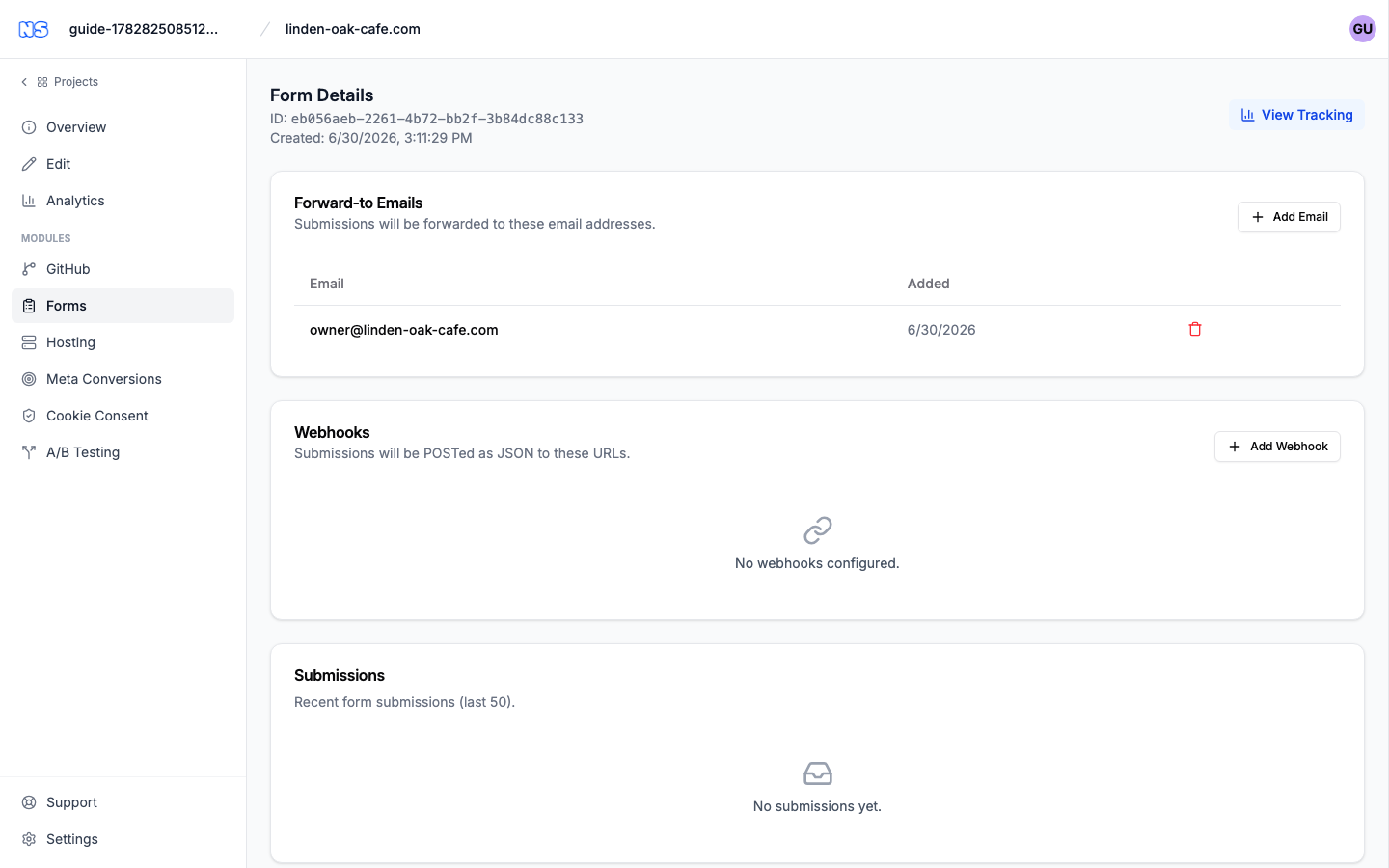Click the guide-178282508512... workspace breadcrumb

144,29
